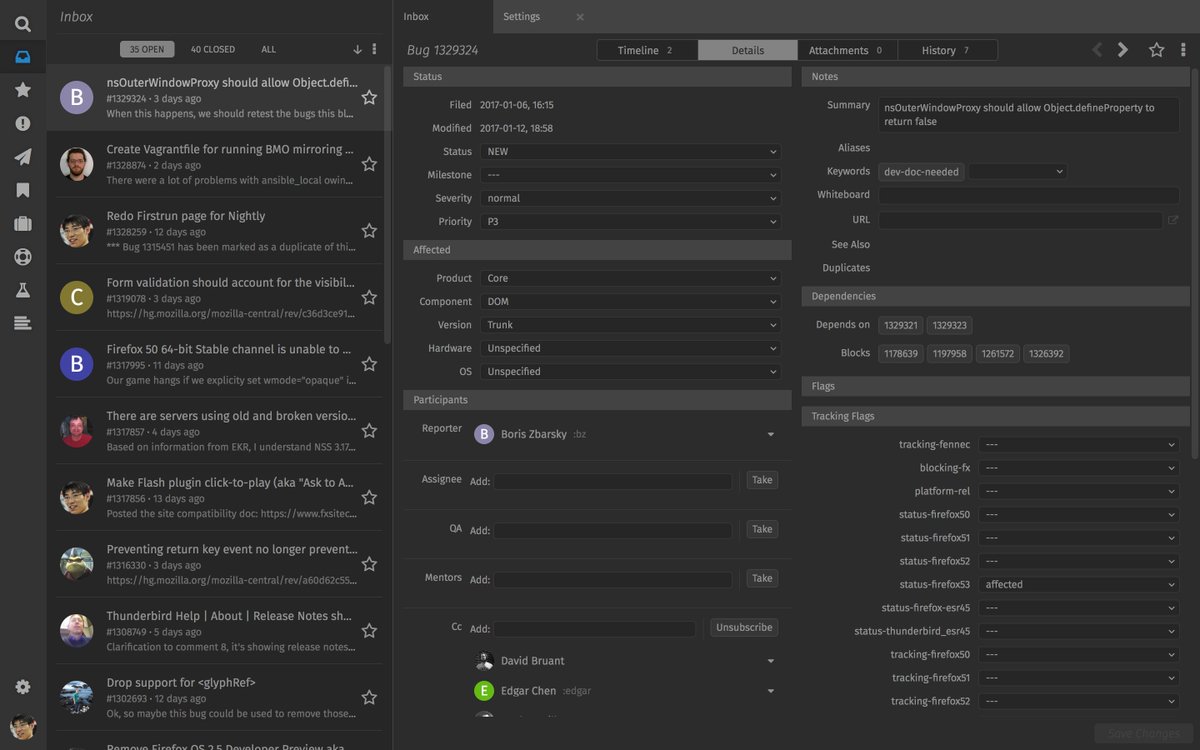Open blocked bug 1178639
Viewport: 1200px width, 750px height.
pyautogui.click(x=901, y=353)
